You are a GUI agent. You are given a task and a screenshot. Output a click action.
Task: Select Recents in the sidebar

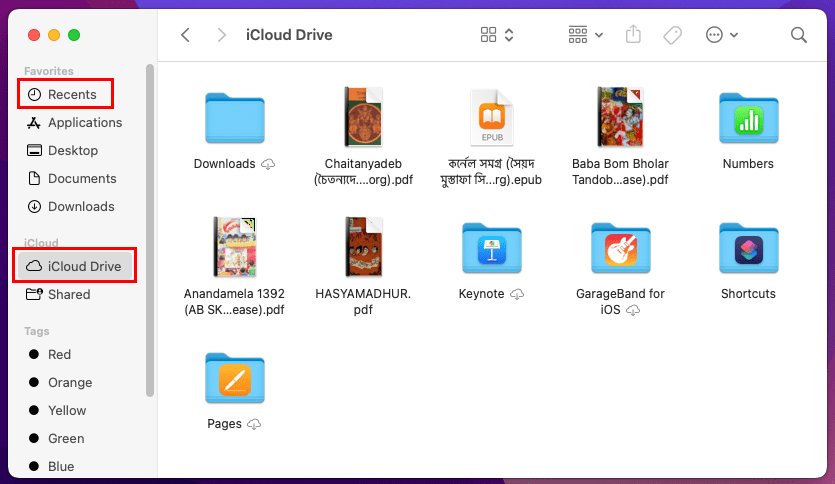point(65,94)
